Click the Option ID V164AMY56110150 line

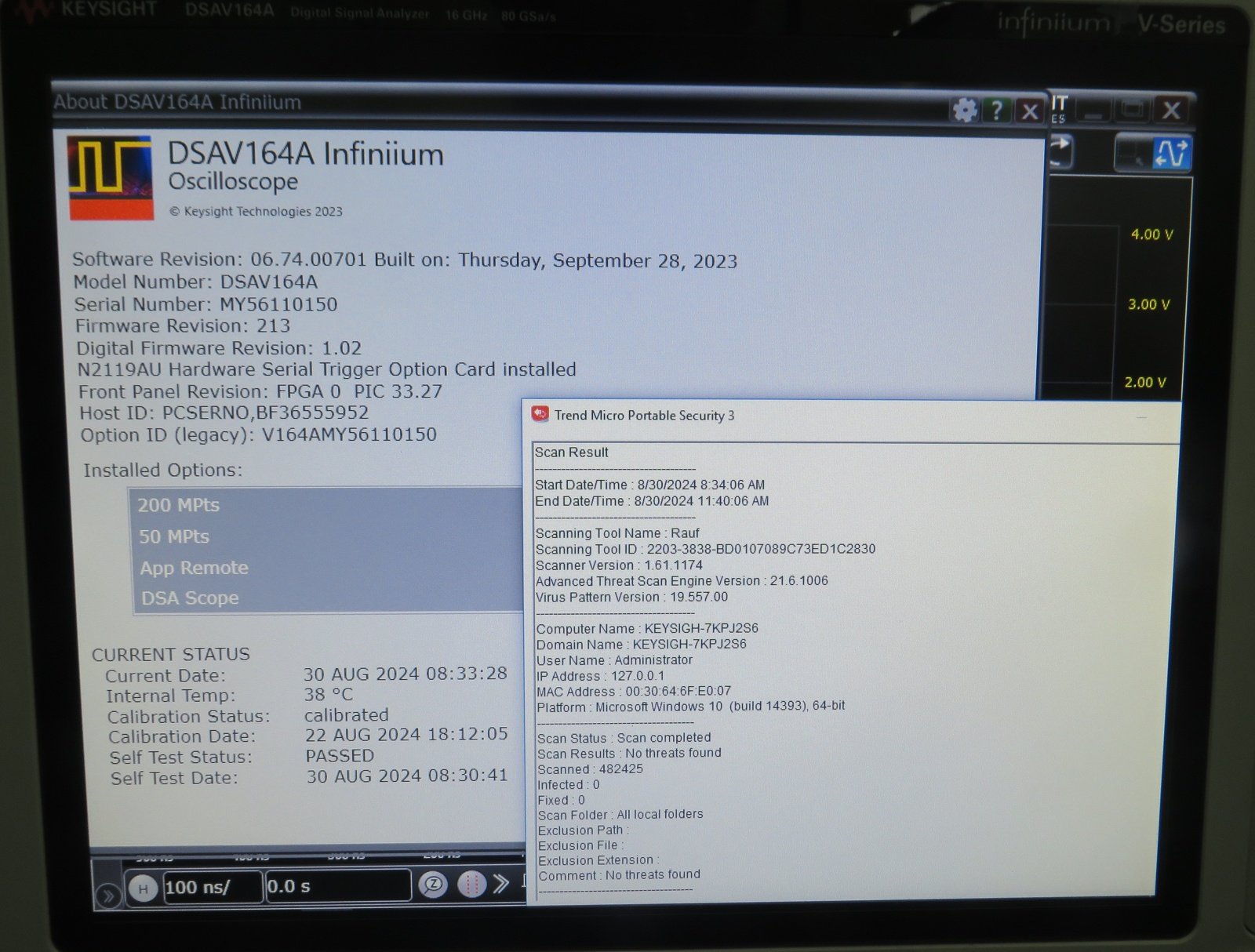point(259,434)
